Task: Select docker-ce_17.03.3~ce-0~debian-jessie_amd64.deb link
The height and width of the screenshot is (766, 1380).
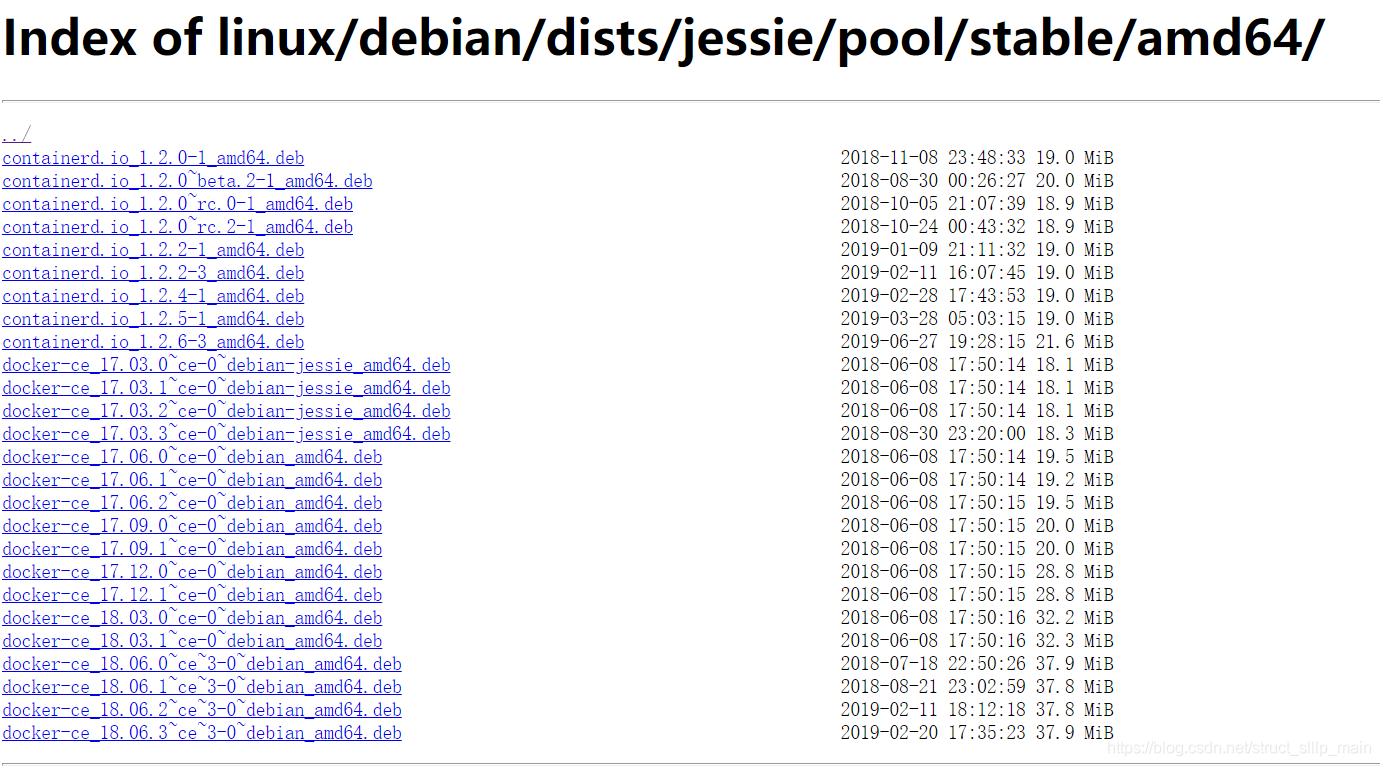Action: click(x=226, y=434)
